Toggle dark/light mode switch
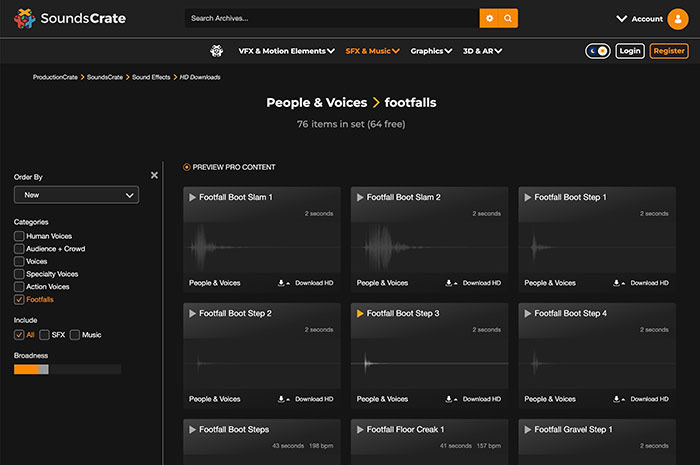Screen dimensions: 700x465 [597, 51]
